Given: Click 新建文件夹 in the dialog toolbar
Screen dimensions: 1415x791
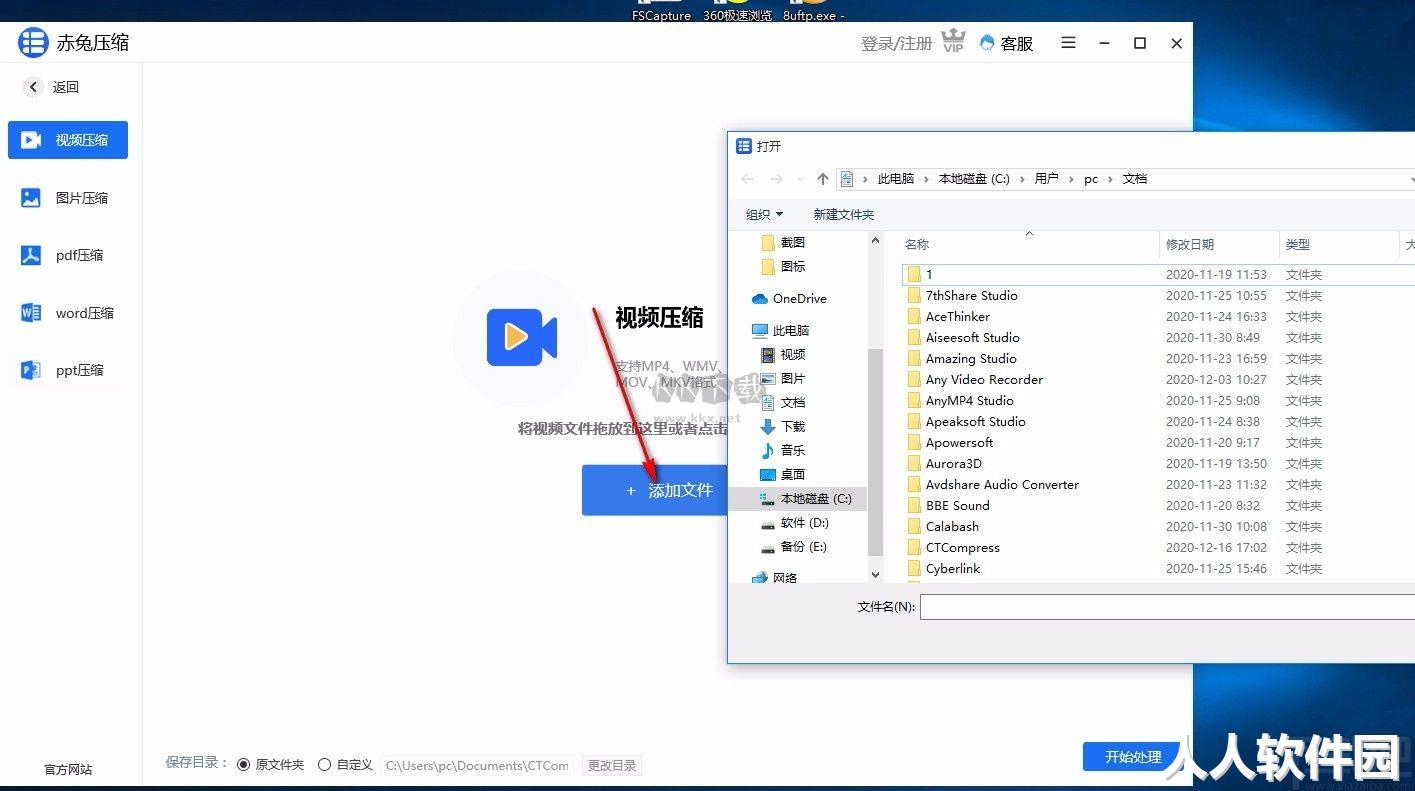Looking at the screenshot, I should tap(844, 214).
